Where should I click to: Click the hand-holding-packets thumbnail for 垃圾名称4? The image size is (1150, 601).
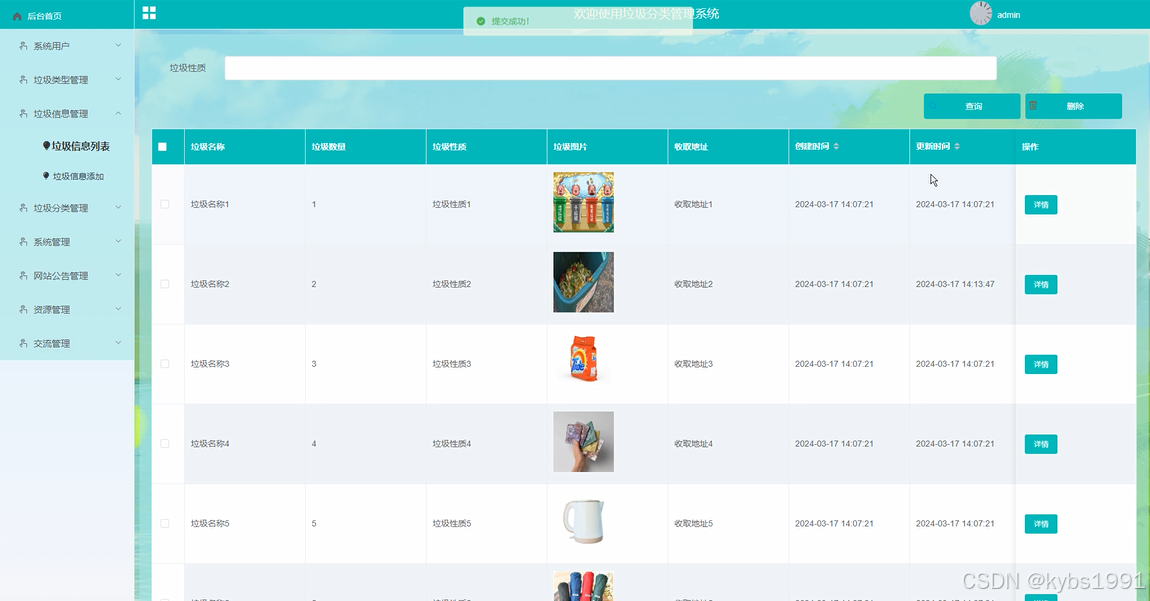coord(583,441)
